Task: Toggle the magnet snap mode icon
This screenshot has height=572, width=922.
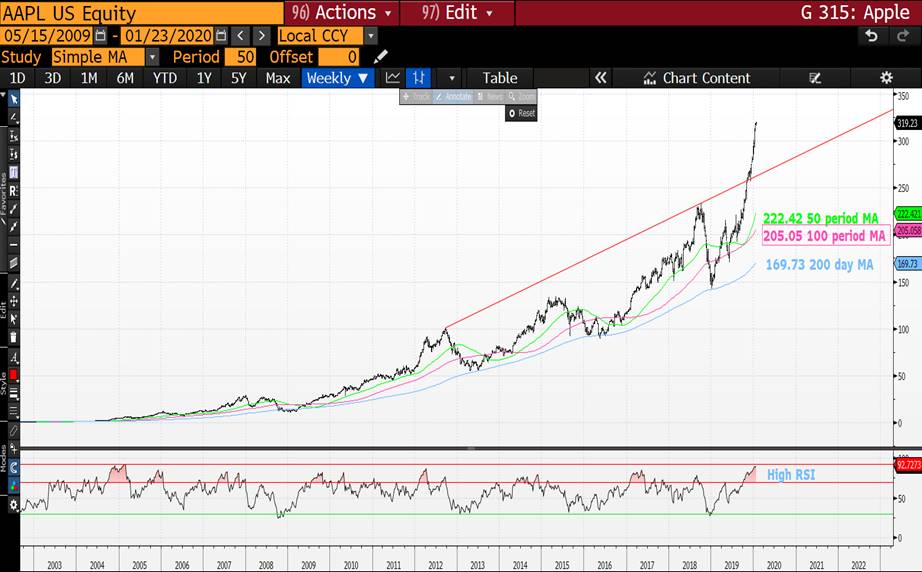Action: click(13, 468)
